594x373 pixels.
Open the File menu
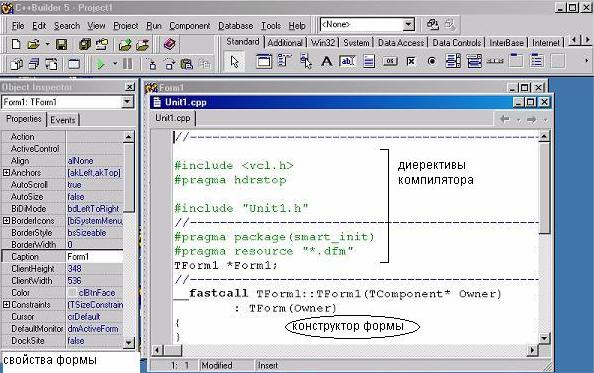click(17, 26)
